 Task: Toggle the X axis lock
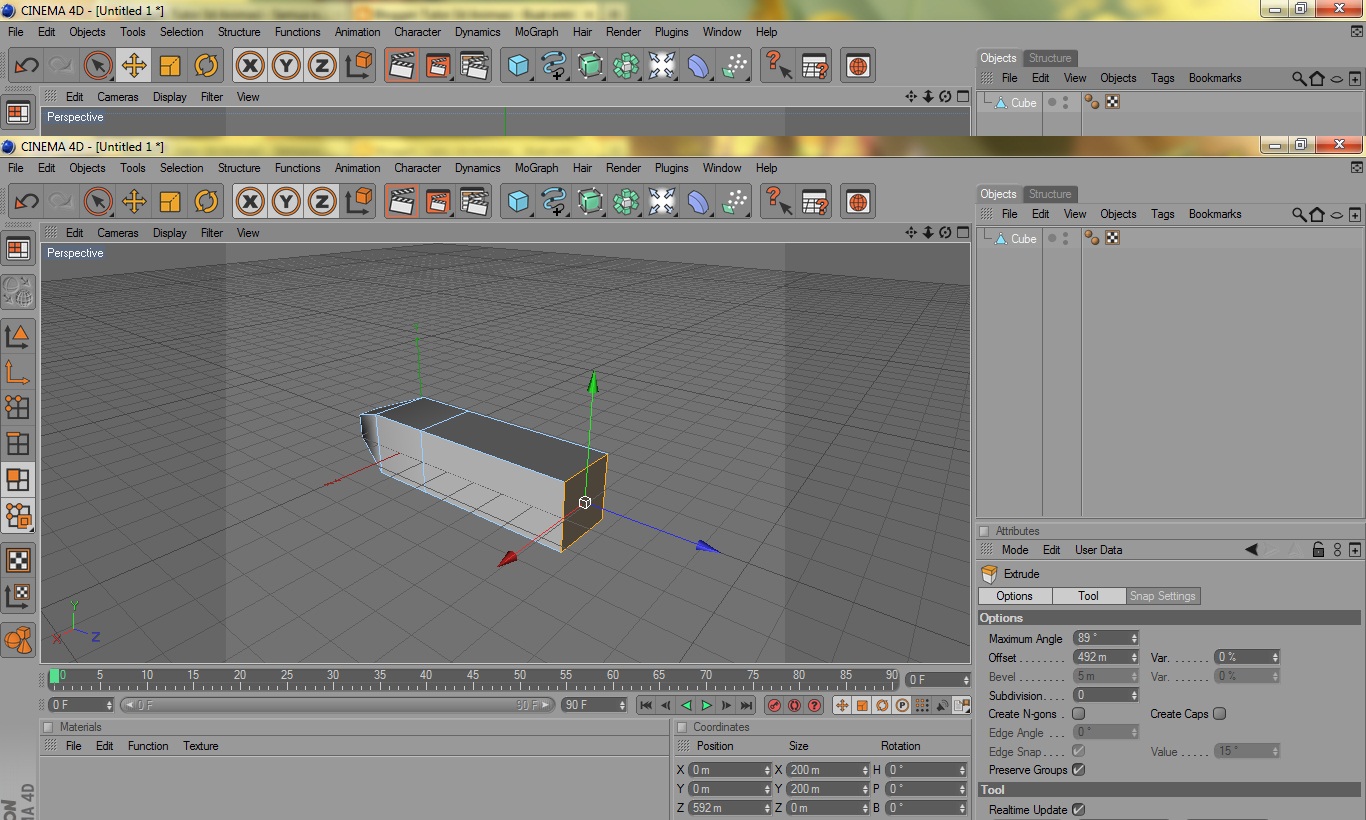point(249,201)
